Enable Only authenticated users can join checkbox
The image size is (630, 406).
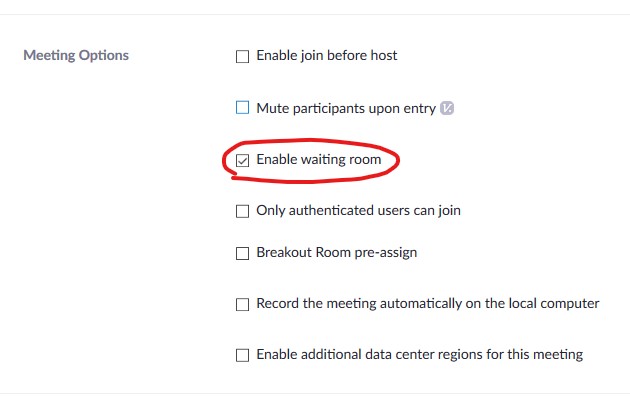(x=242, y=211)
